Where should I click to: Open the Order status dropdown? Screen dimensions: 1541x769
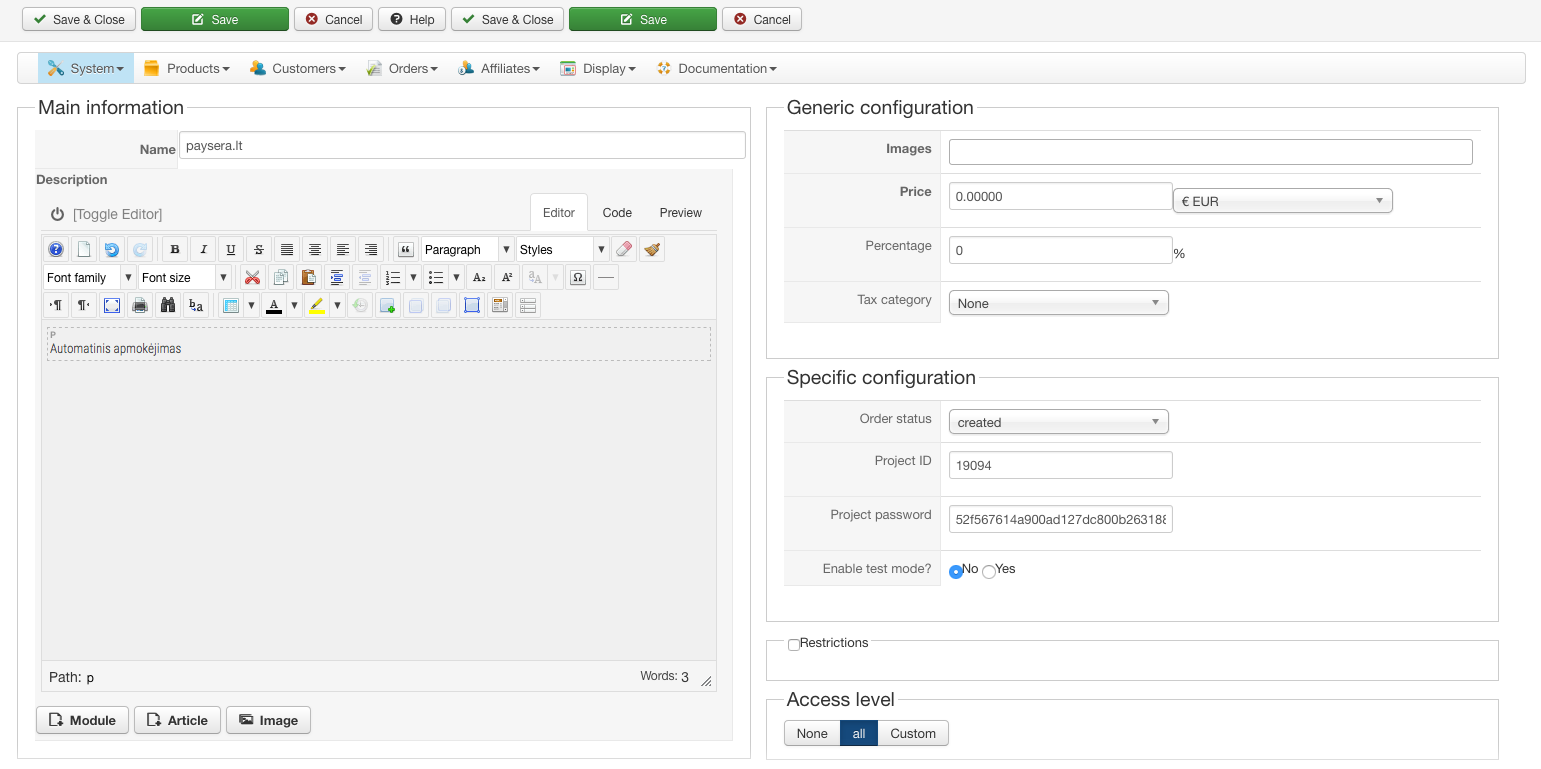coord(1058,422)
